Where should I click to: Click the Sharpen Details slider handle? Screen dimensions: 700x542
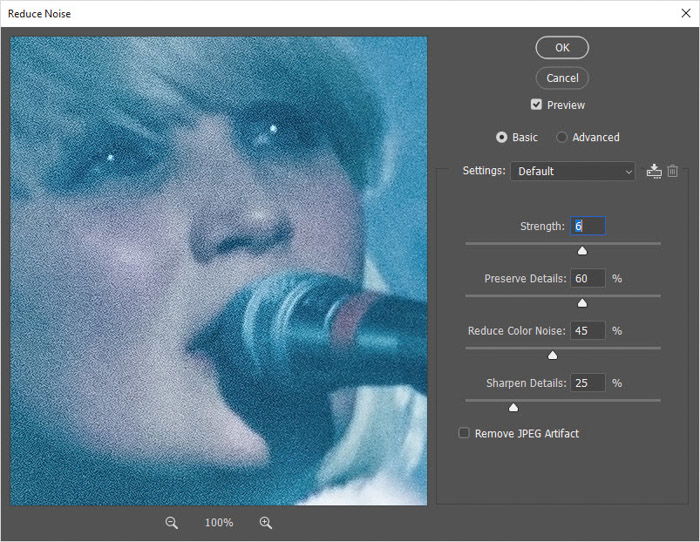[514, 407]
